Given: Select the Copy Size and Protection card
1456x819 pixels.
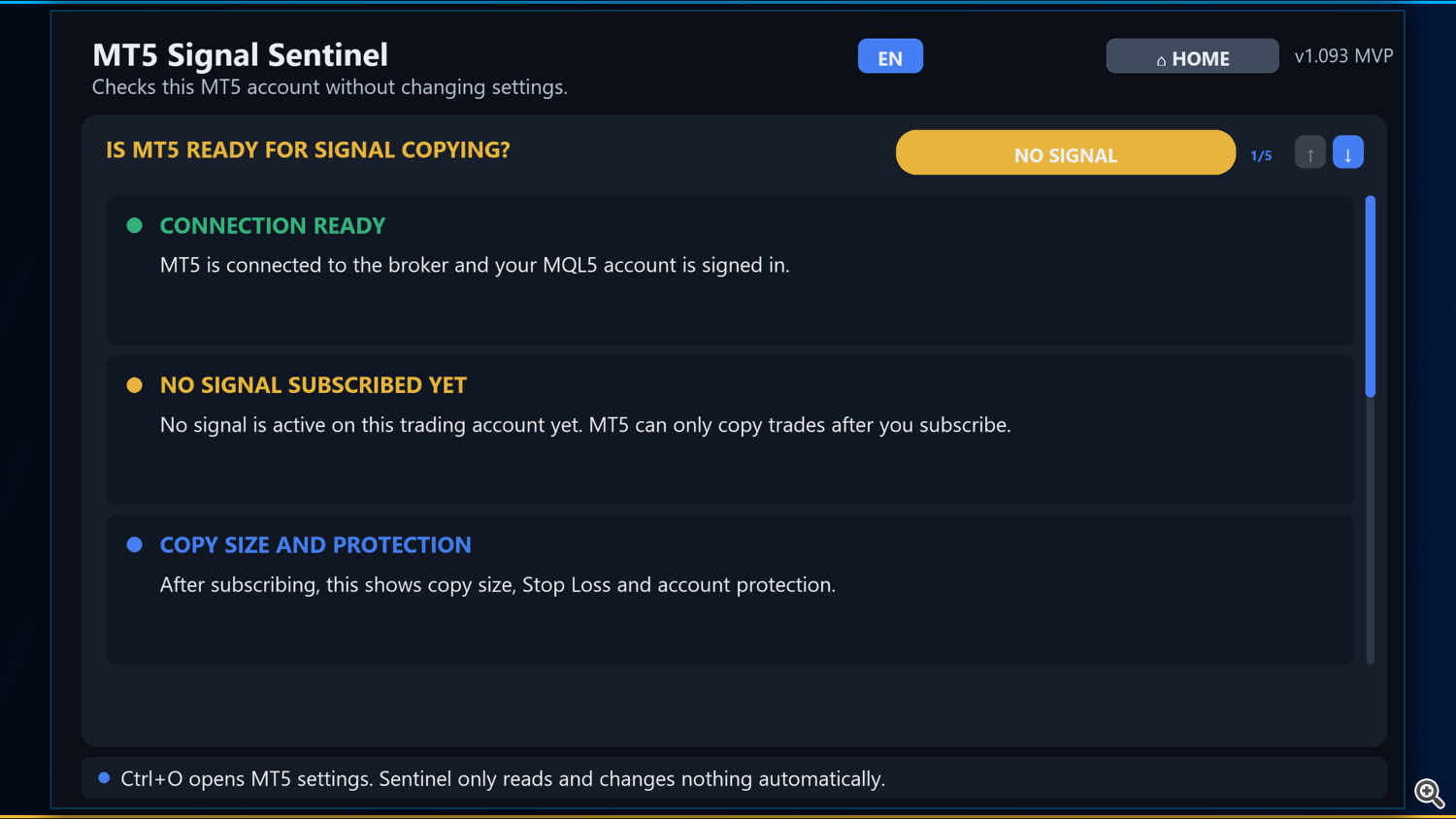Looking at the screenshot, I should click(x=730, y=590).
